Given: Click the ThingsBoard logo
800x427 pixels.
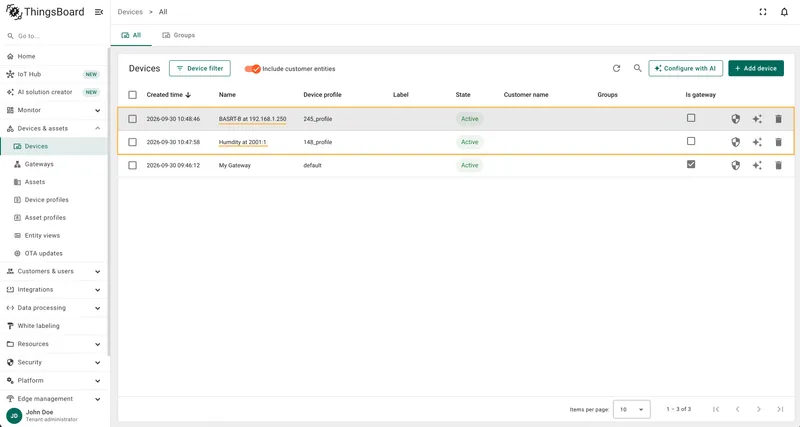Looking at the screenshot, I should [x=45, y=12].
